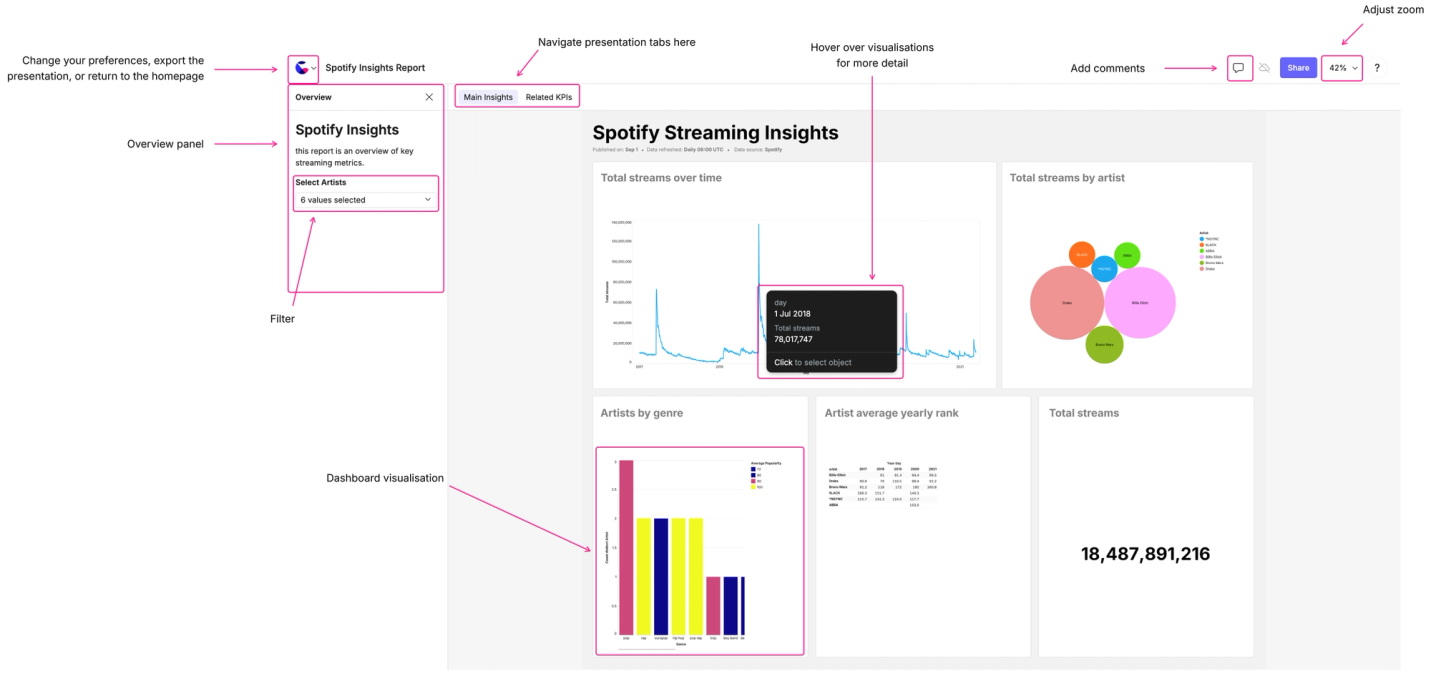This screenshot has height=679, width=1431.
Task: Select the trap bar in genre chart
Action: pos(713,605)
